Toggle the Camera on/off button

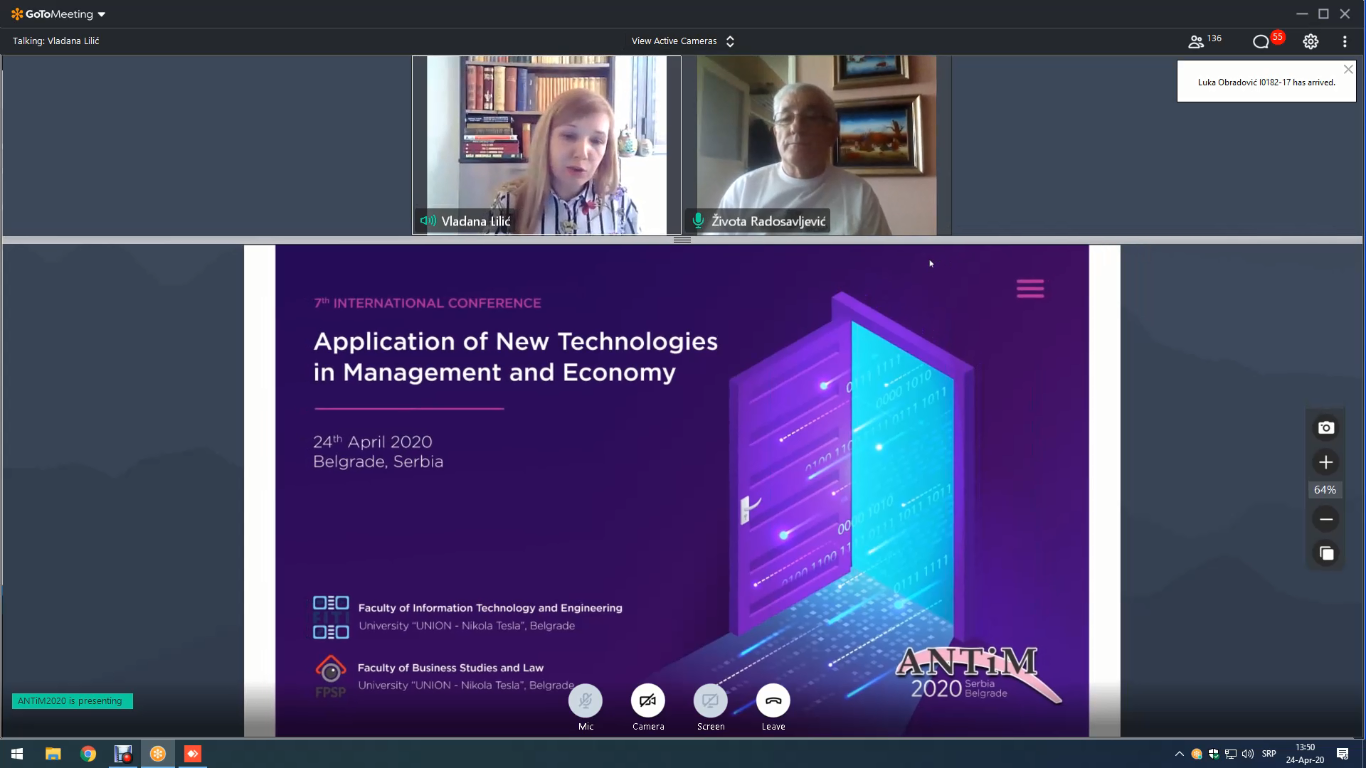click(648, 701)
